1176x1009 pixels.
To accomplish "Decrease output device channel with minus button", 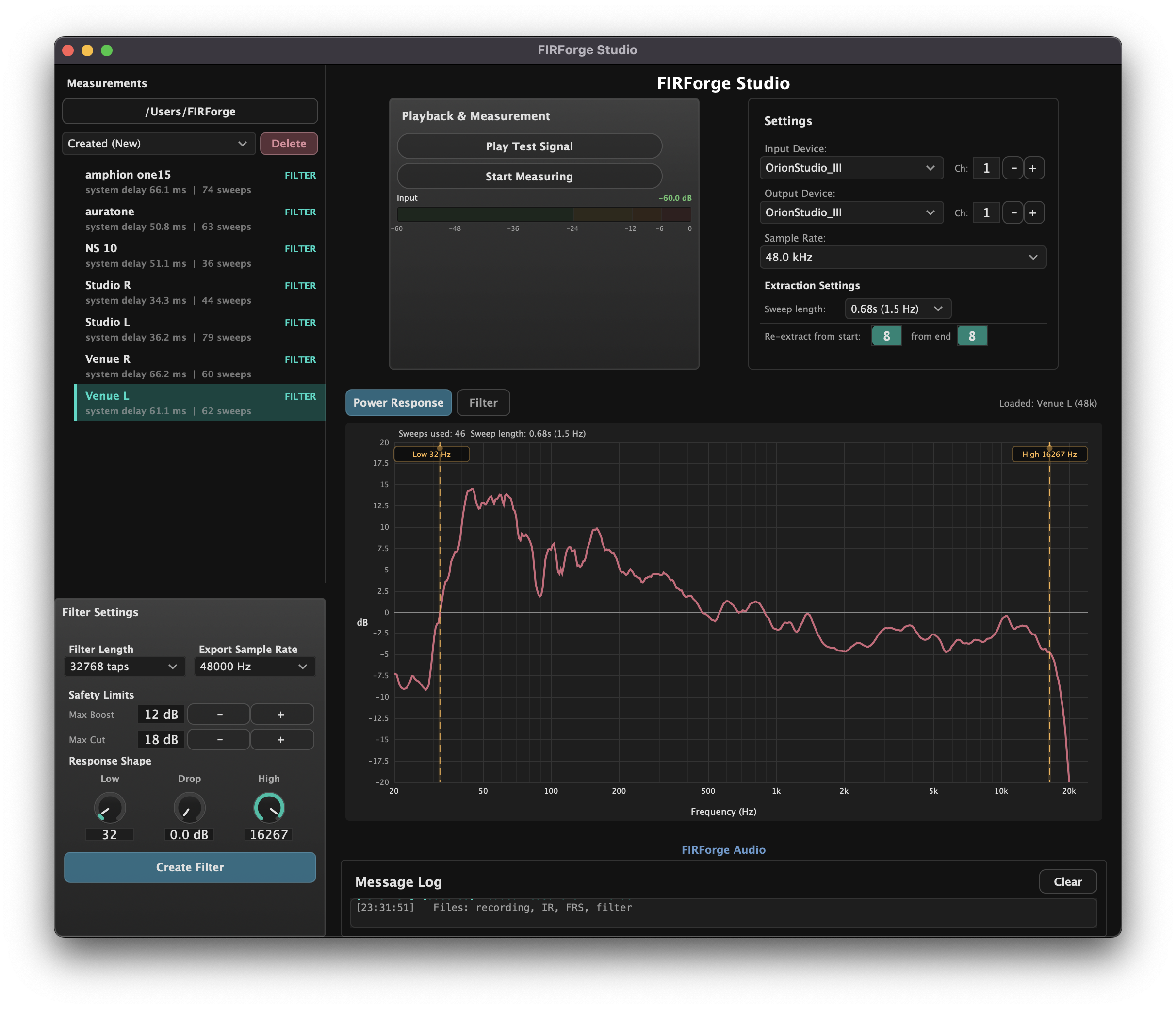I will tap(1013, 213).
